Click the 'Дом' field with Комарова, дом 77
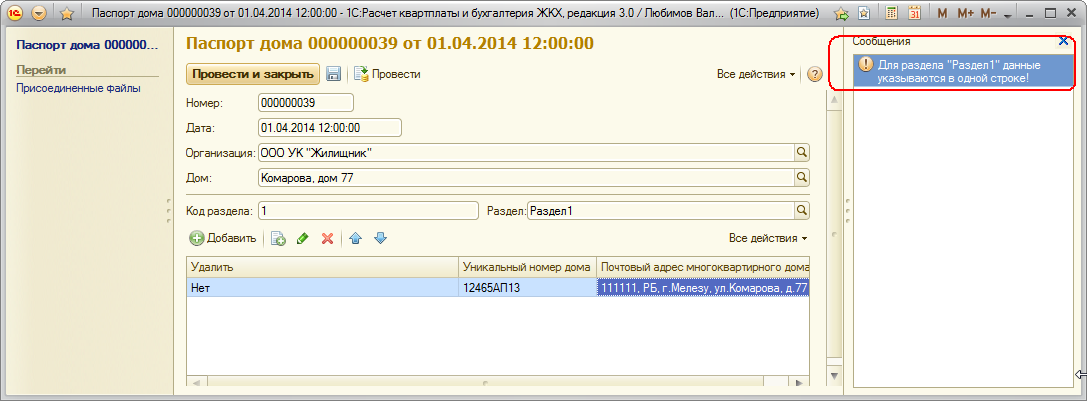The width and height of the screenshot is (1087, 401). point(525,178)
